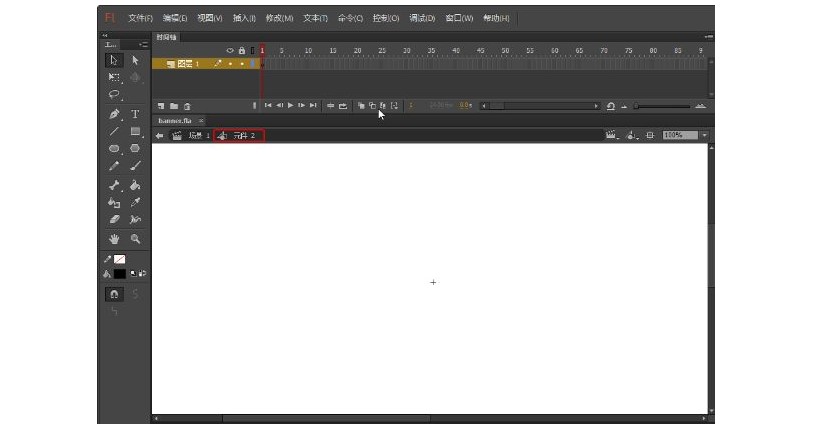Click the black fill color swatch
The image size is (815, 427).
pyautogui.click(x=120, y=273)
